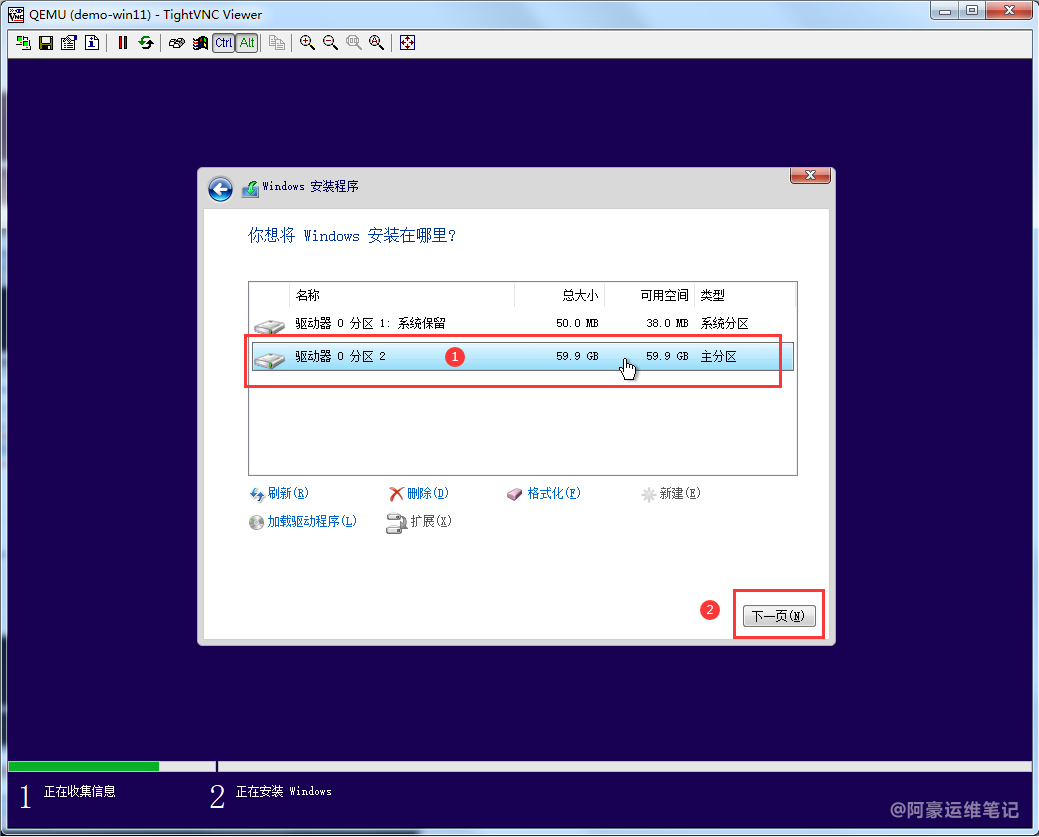
Task: Zoom in on the remote view
Action: [307, 43]
